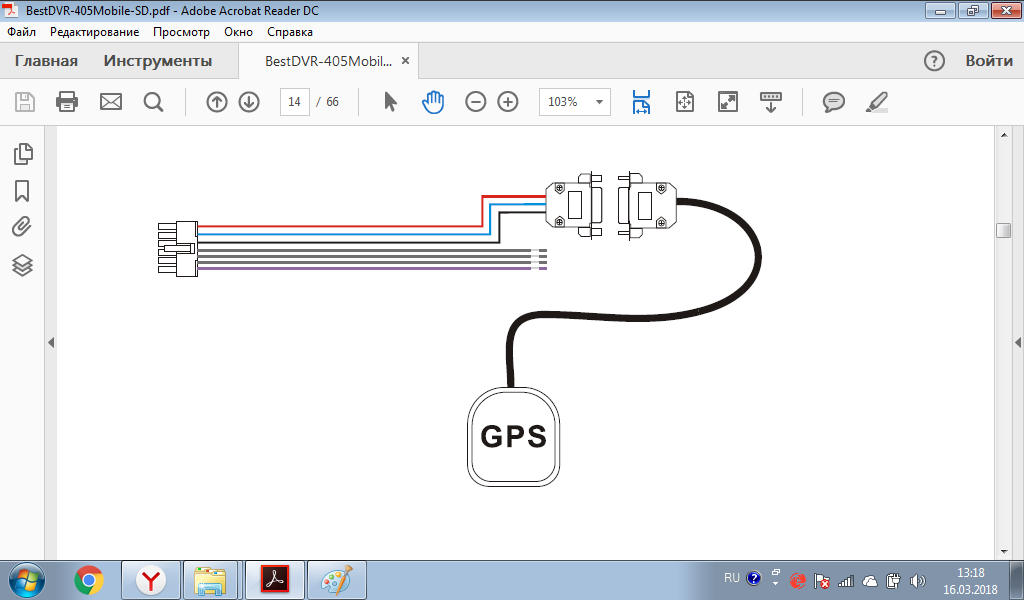Viewport: 1024px width, 600px height.
Task: Open the Редактирование menu
Action: tap(94, 32)
